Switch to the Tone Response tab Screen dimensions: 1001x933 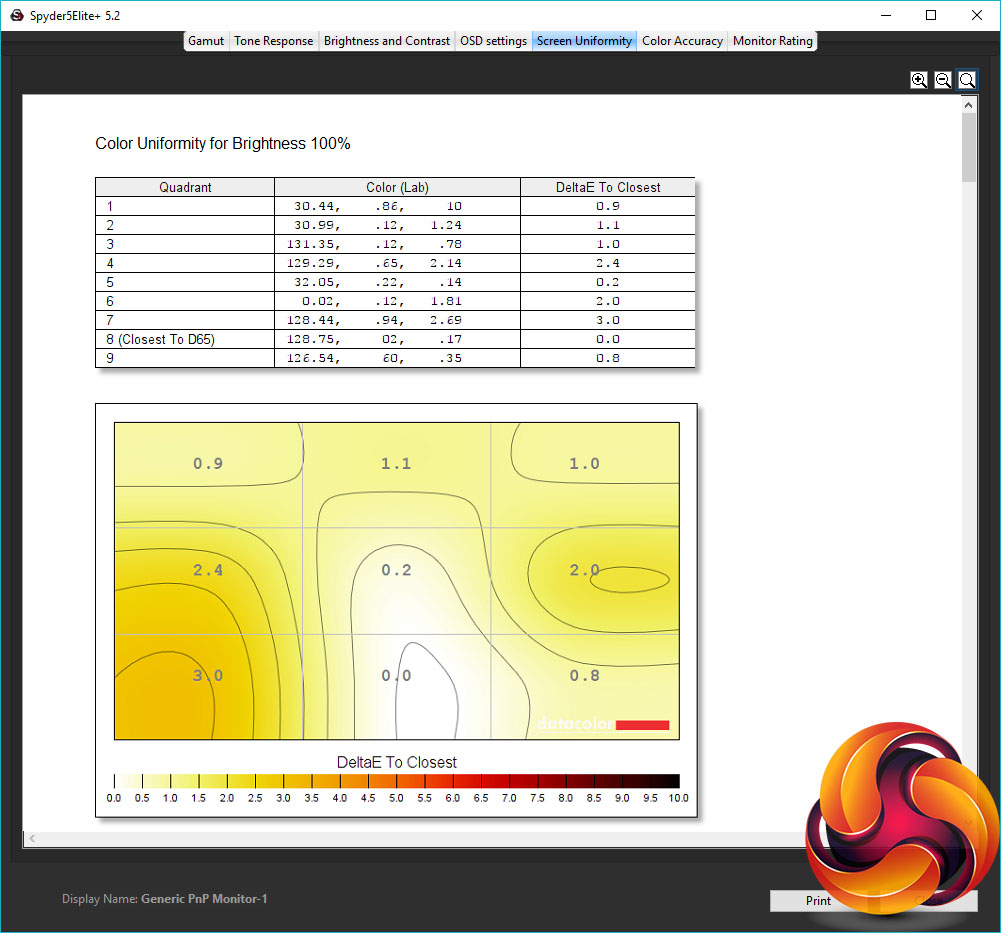[273, 41]
